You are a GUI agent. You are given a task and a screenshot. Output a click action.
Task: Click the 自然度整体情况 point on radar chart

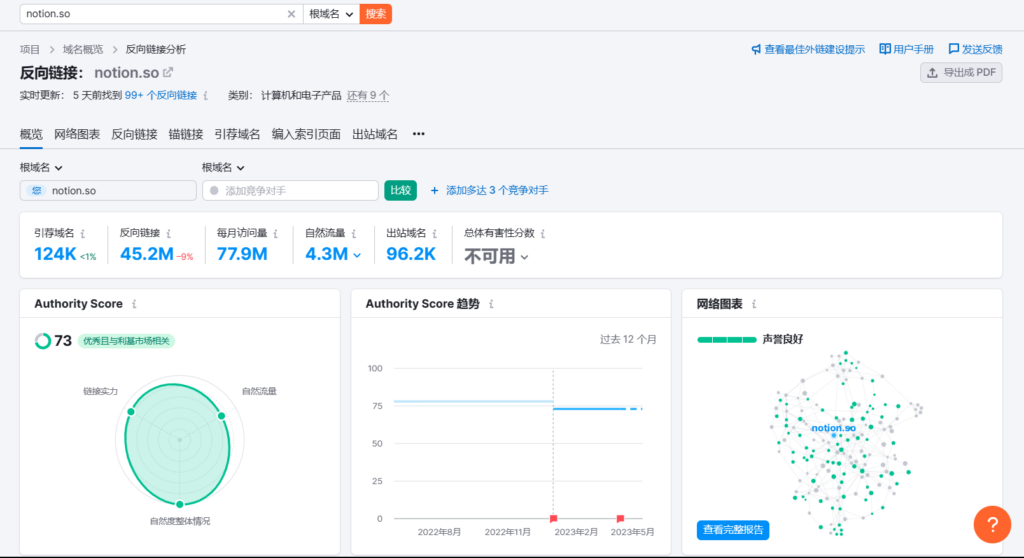pyautogui.click(x=180, y=504)
